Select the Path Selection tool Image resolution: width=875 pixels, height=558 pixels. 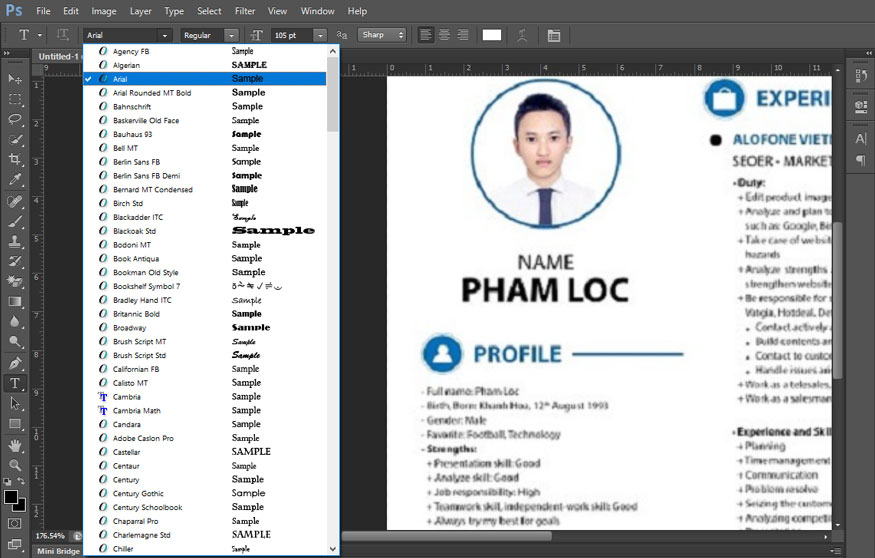tap(15, 403)
